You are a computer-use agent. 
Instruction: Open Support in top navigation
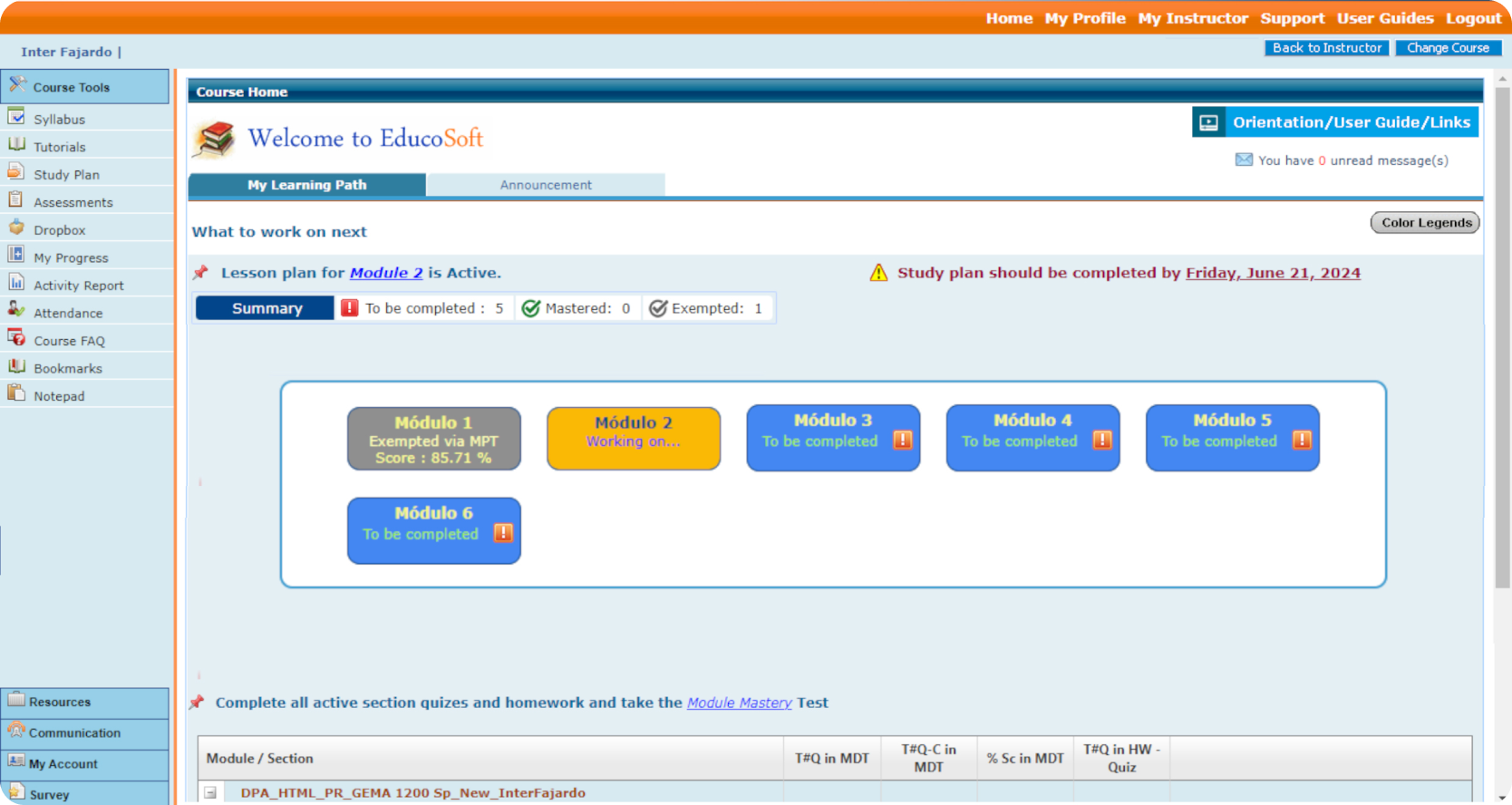point(1292,18)
